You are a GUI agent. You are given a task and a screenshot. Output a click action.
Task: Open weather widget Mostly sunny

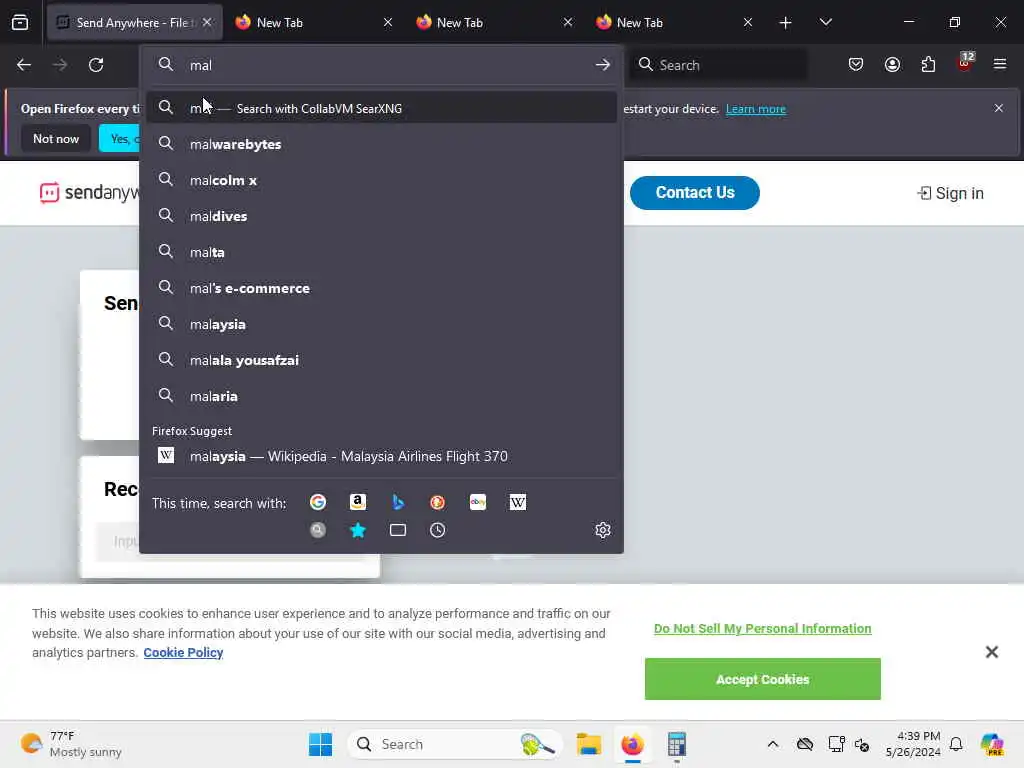pos(71,744)
